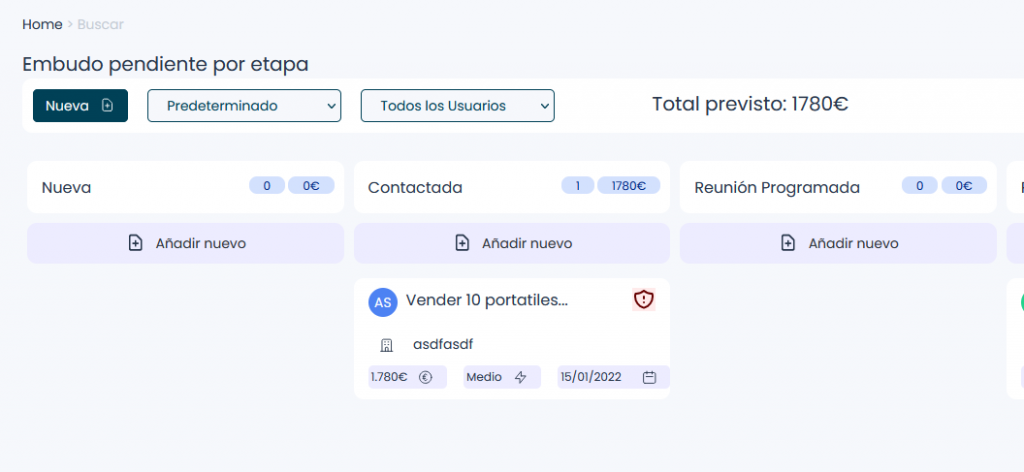1024x472 pixels.
Task: Click the AS avatar on the opportunity card
Action: pyautogui.click(x=382, y=302)
